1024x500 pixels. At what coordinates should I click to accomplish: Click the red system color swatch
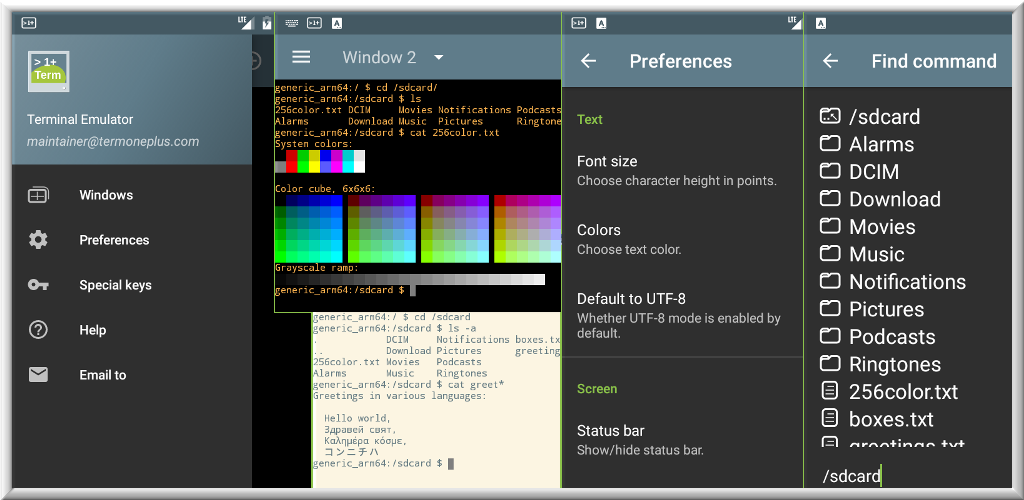click(291, 161)
